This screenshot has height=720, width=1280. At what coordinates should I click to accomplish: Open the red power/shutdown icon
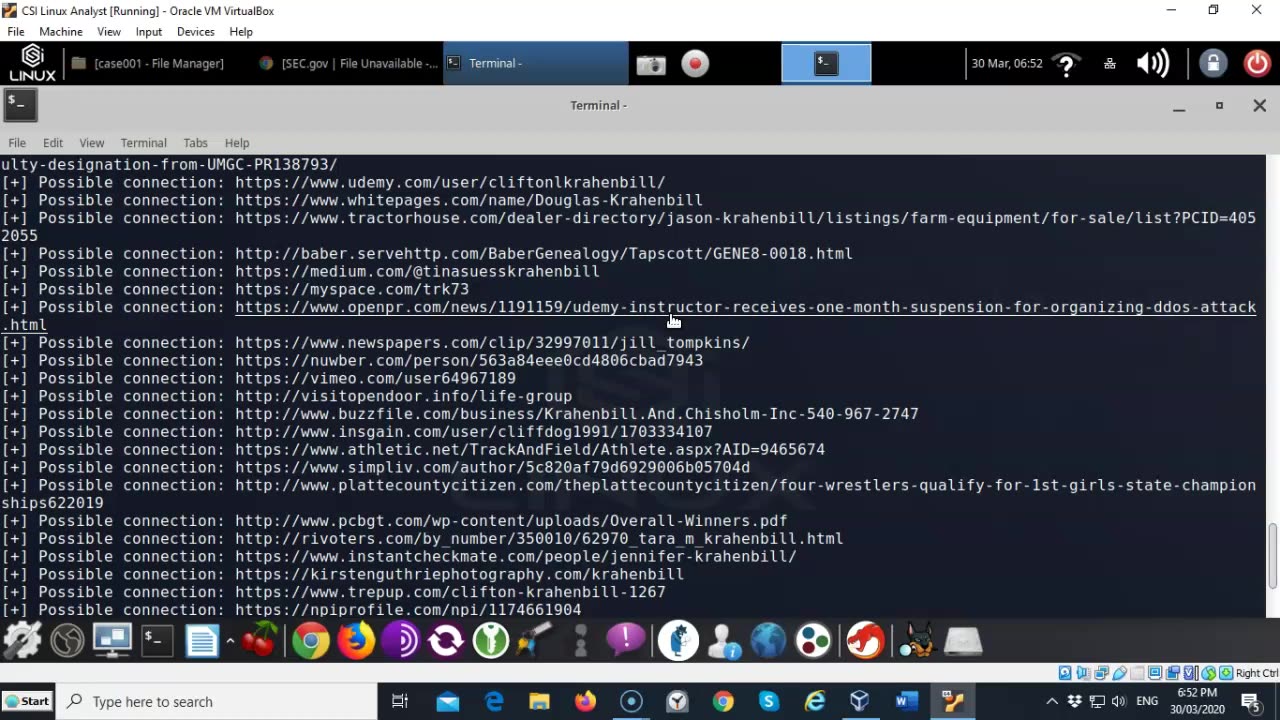coord(1257,64)
